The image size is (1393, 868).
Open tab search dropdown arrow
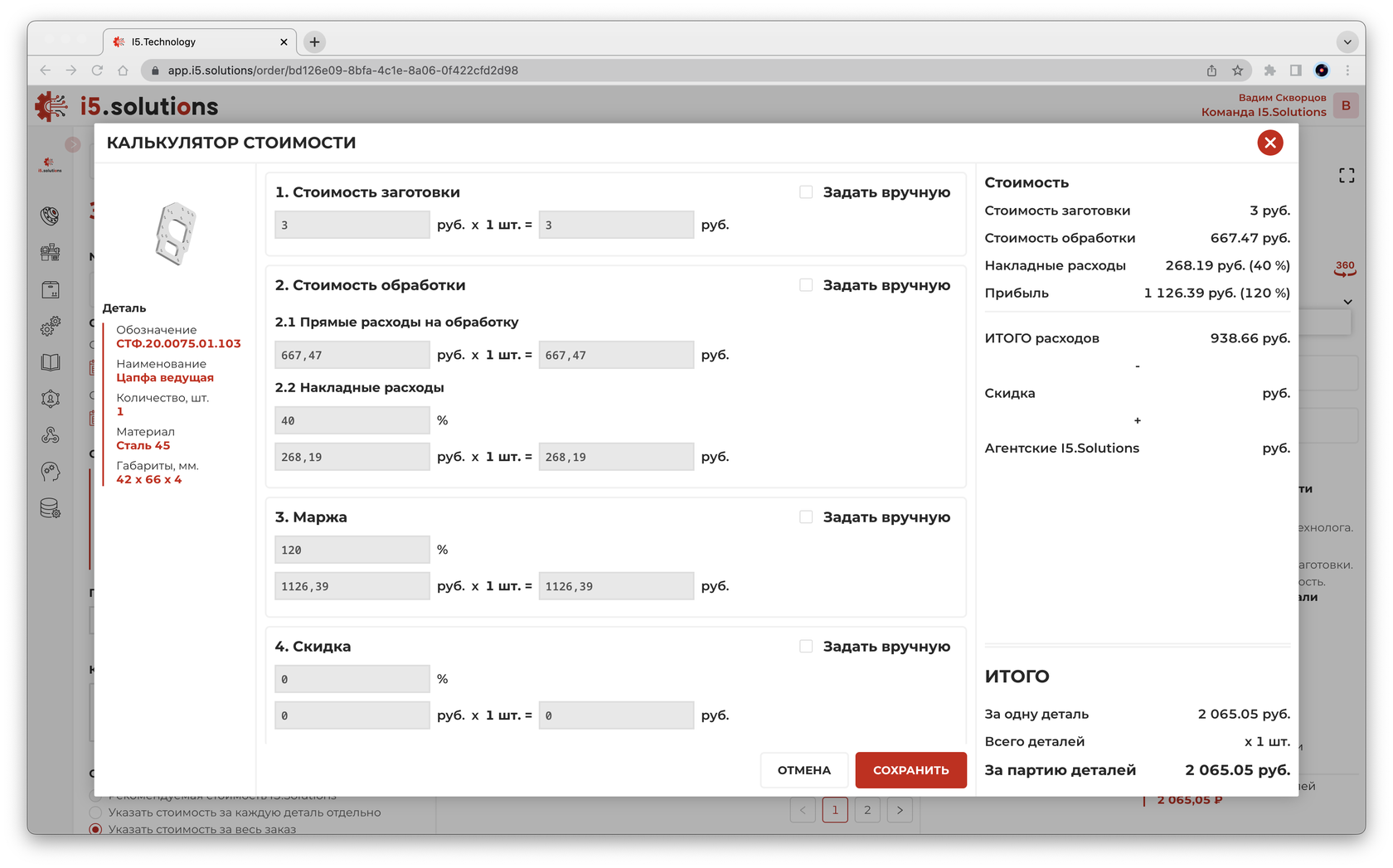[x=1347, y=41]
